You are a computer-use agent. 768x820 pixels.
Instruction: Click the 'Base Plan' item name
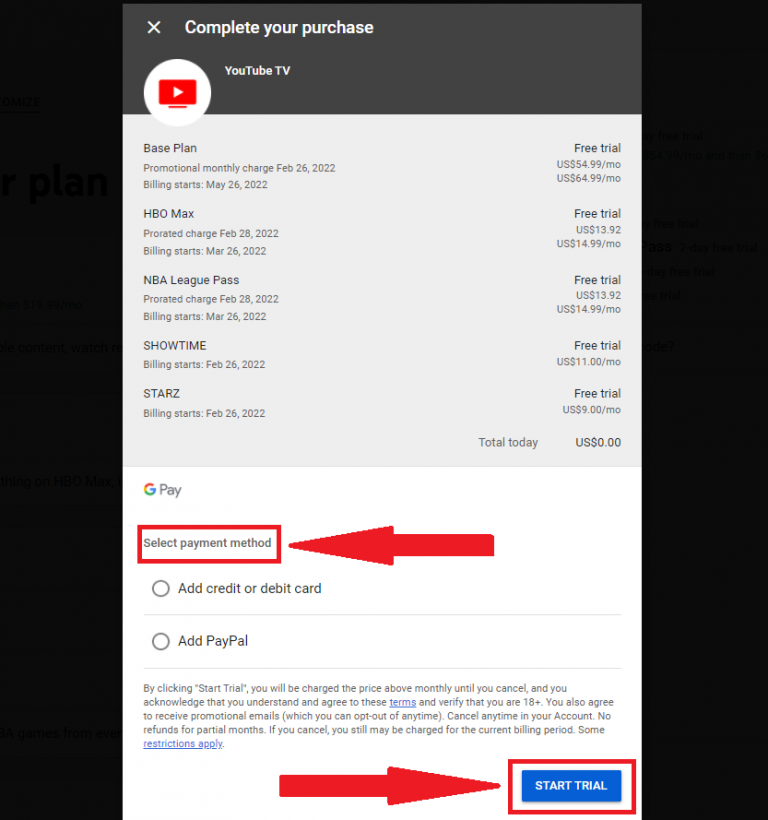[170, 148]
